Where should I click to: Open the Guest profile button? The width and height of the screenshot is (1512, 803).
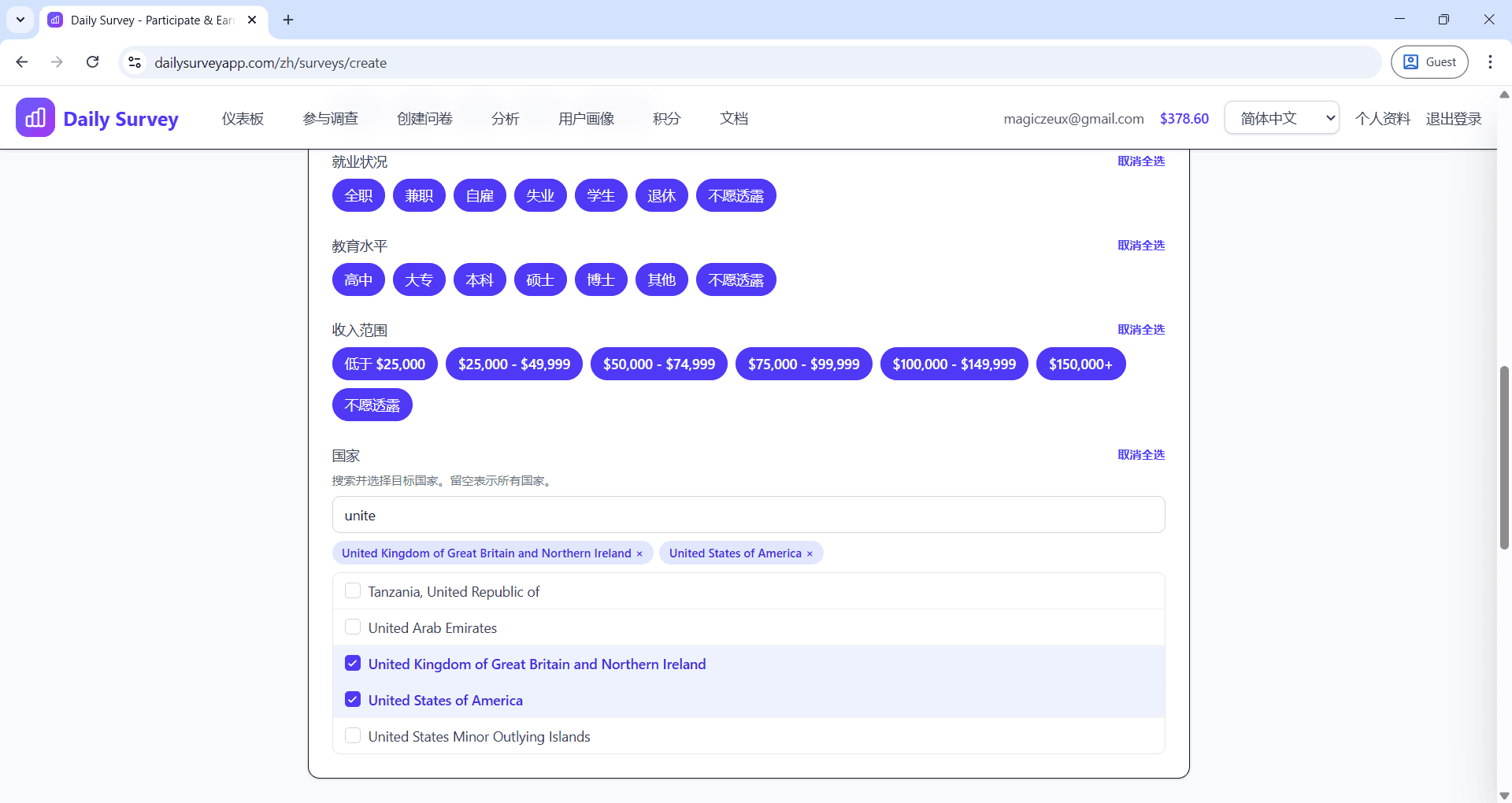[x=1429, y=62]
